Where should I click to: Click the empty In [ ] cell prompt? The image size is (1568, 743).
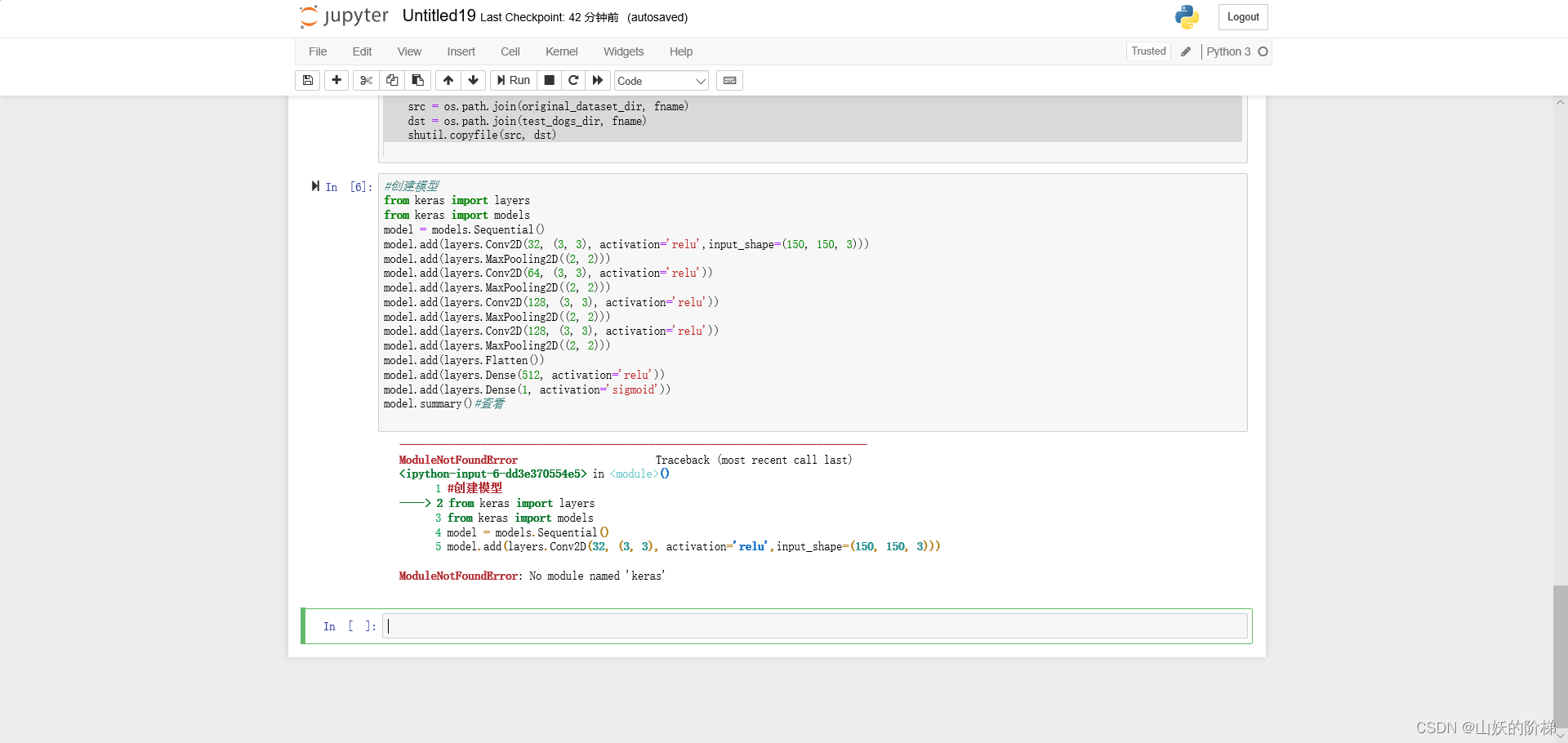tap(350, 626)
